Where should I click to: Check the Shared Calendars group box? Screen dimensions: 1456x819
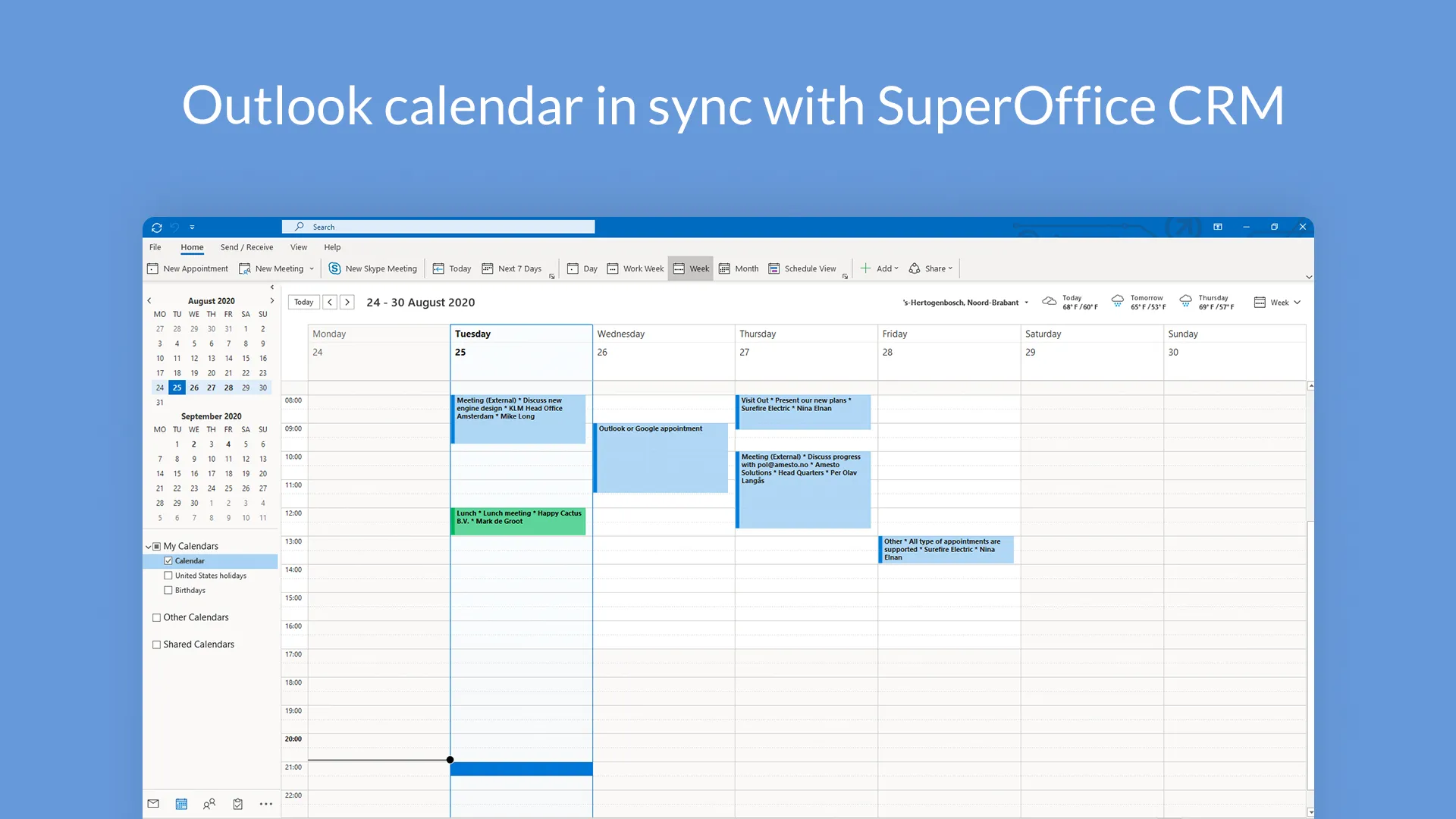[157, 645]
